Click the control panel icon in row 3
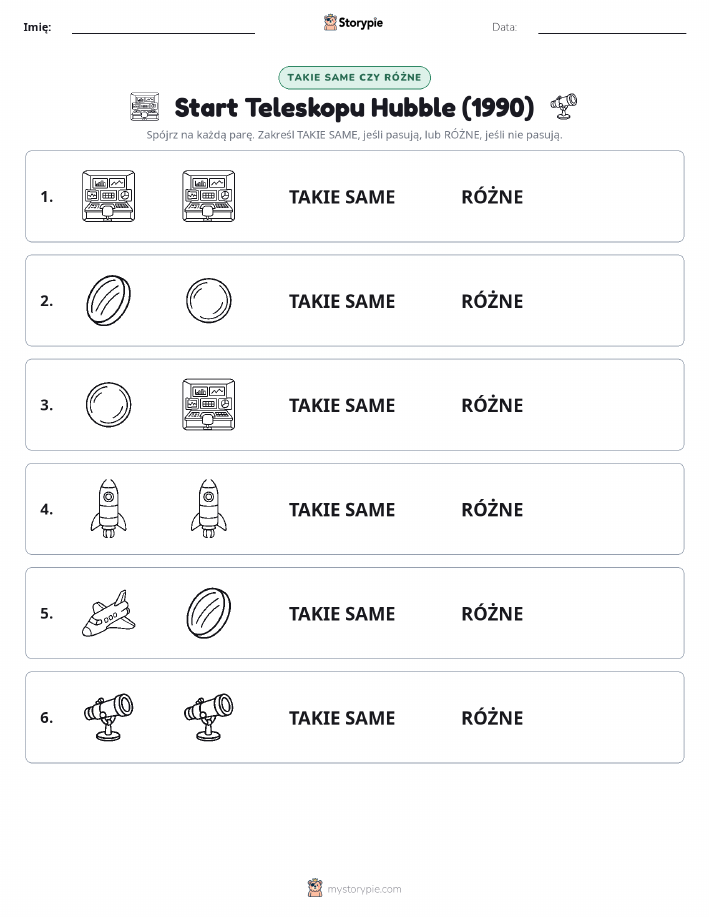Viewport: 709px width, 917px height. 209,405
